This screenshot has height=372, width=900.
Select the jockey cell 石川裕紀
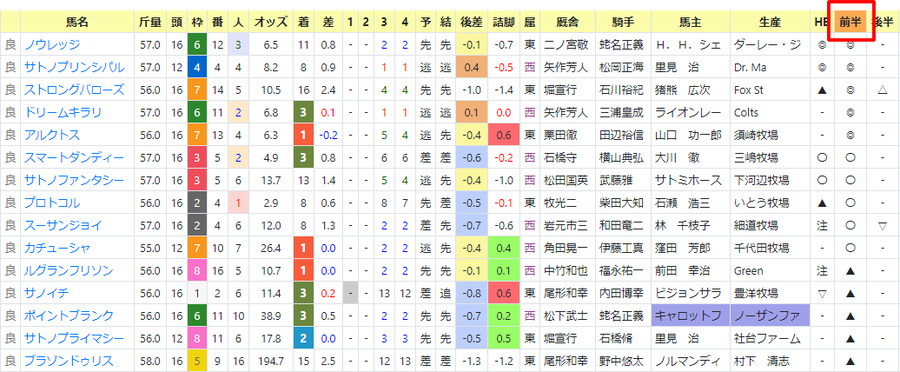[623, 90]
